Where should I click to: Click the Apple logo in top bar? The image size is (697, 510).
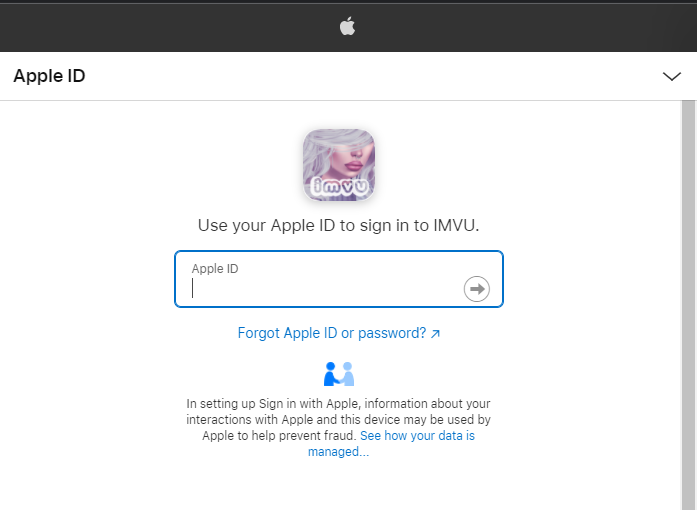[x=348, y=26]
